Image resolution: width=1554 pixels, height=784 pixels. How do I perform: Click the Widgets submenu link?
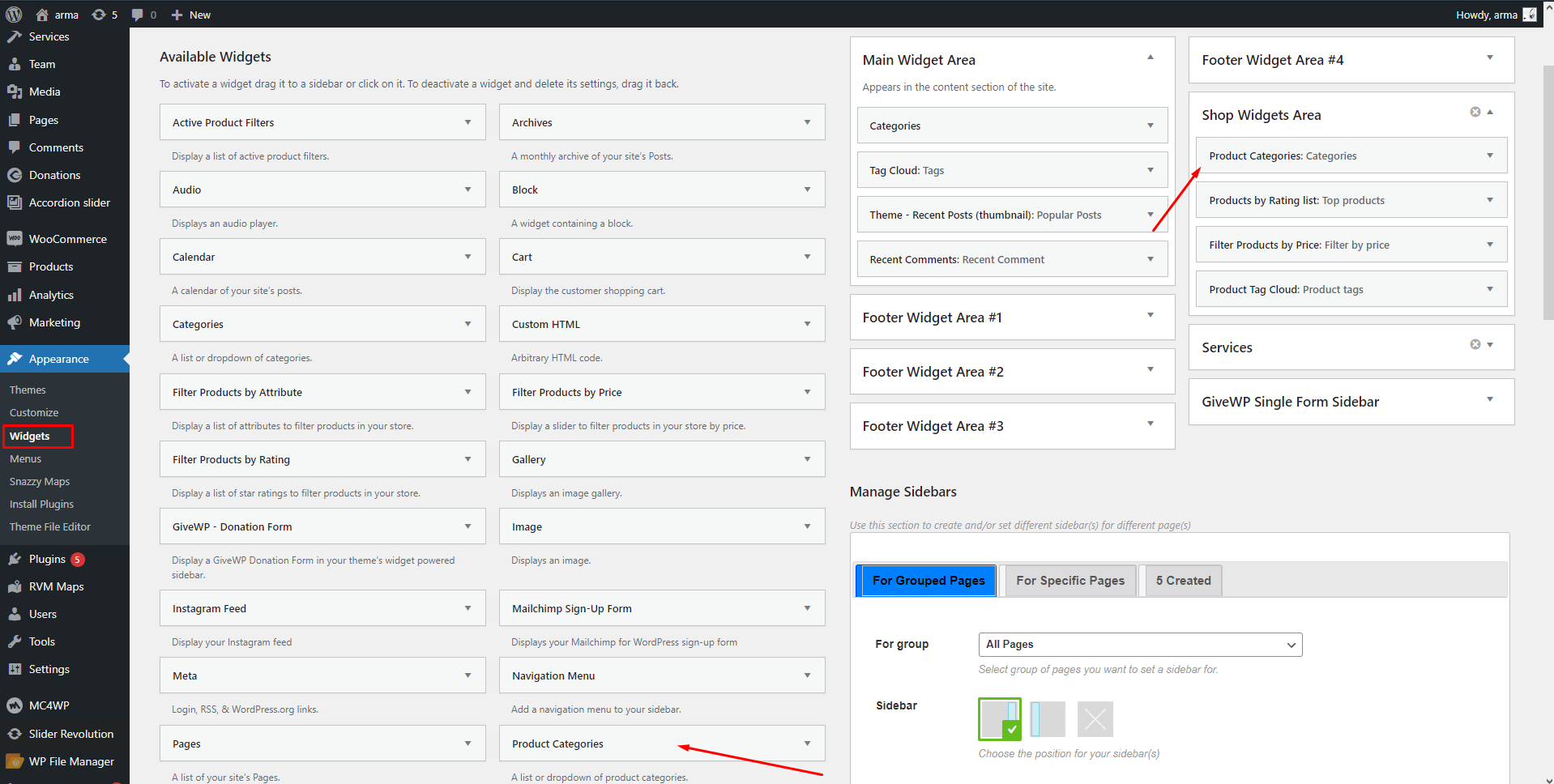coord(30,436)
